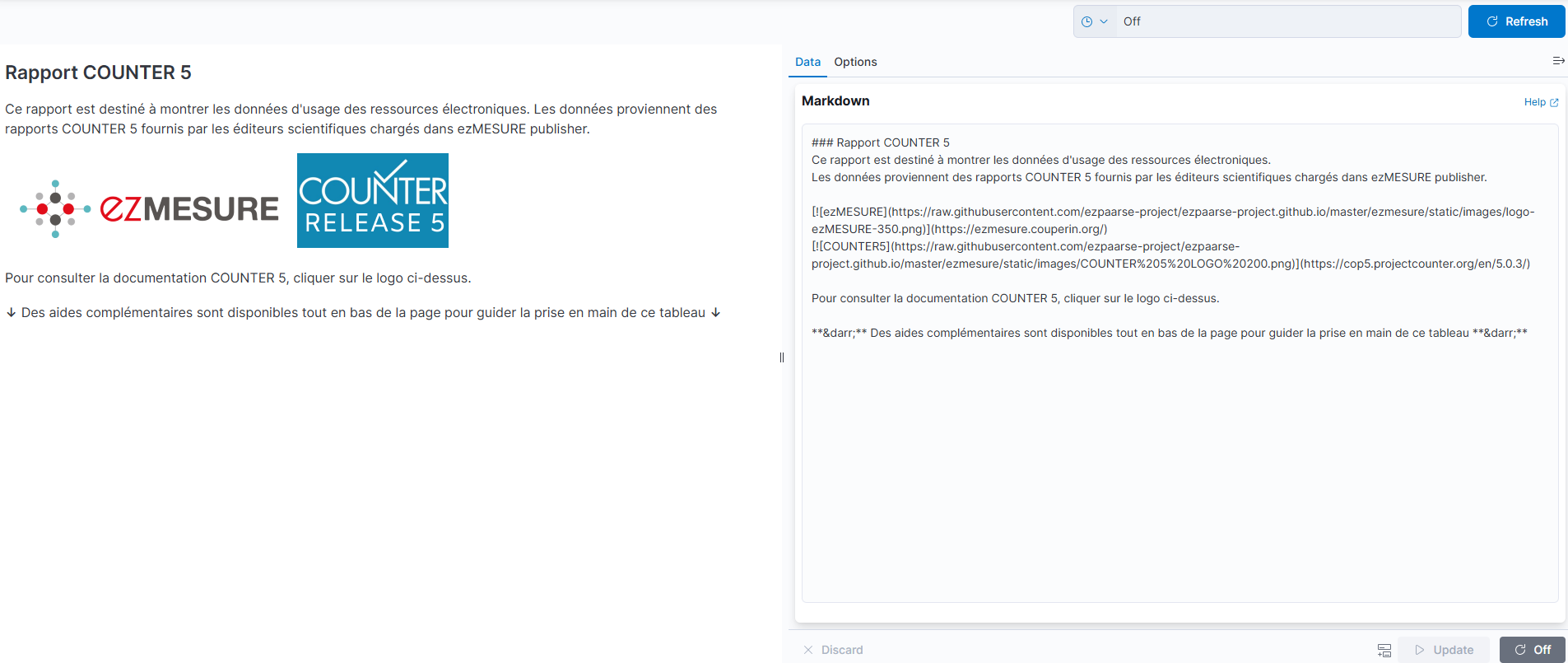The width and height of the screenshot is (1568, 663).
Task: Click the play icon on Update
Action: tap(1420, 650)
